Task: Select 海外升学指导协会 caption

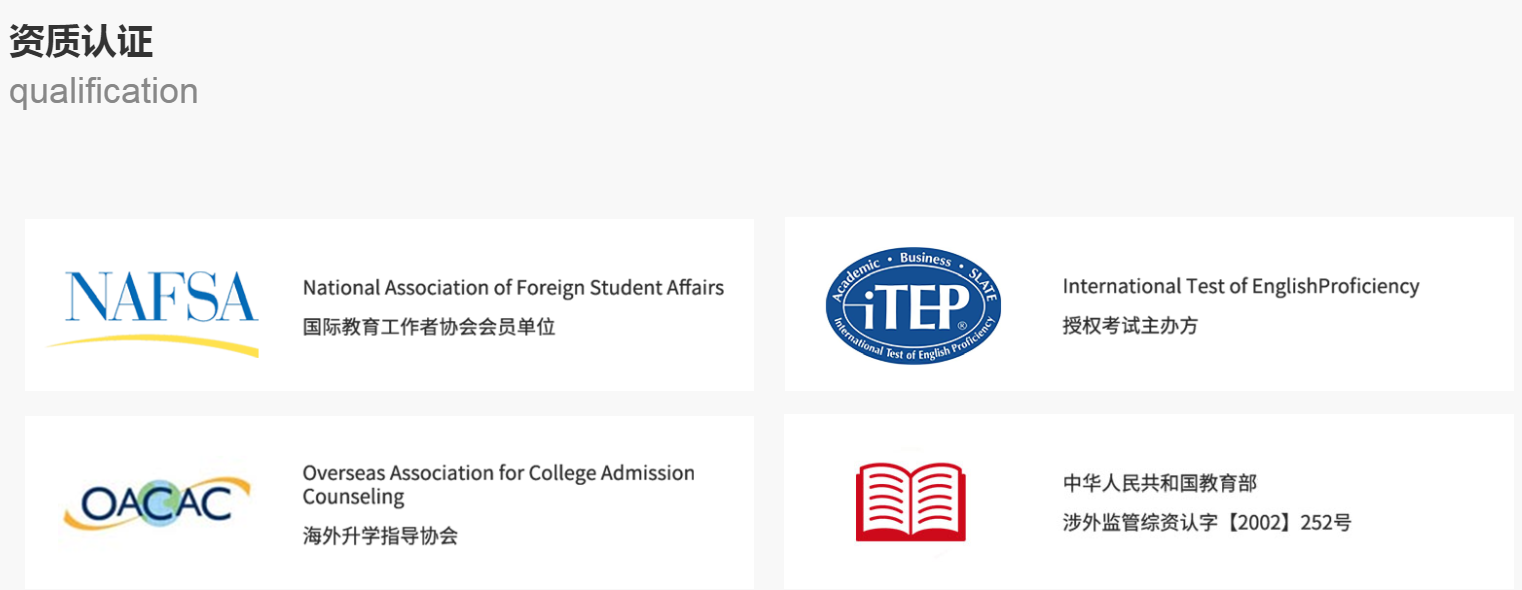Action: point(380,536)
